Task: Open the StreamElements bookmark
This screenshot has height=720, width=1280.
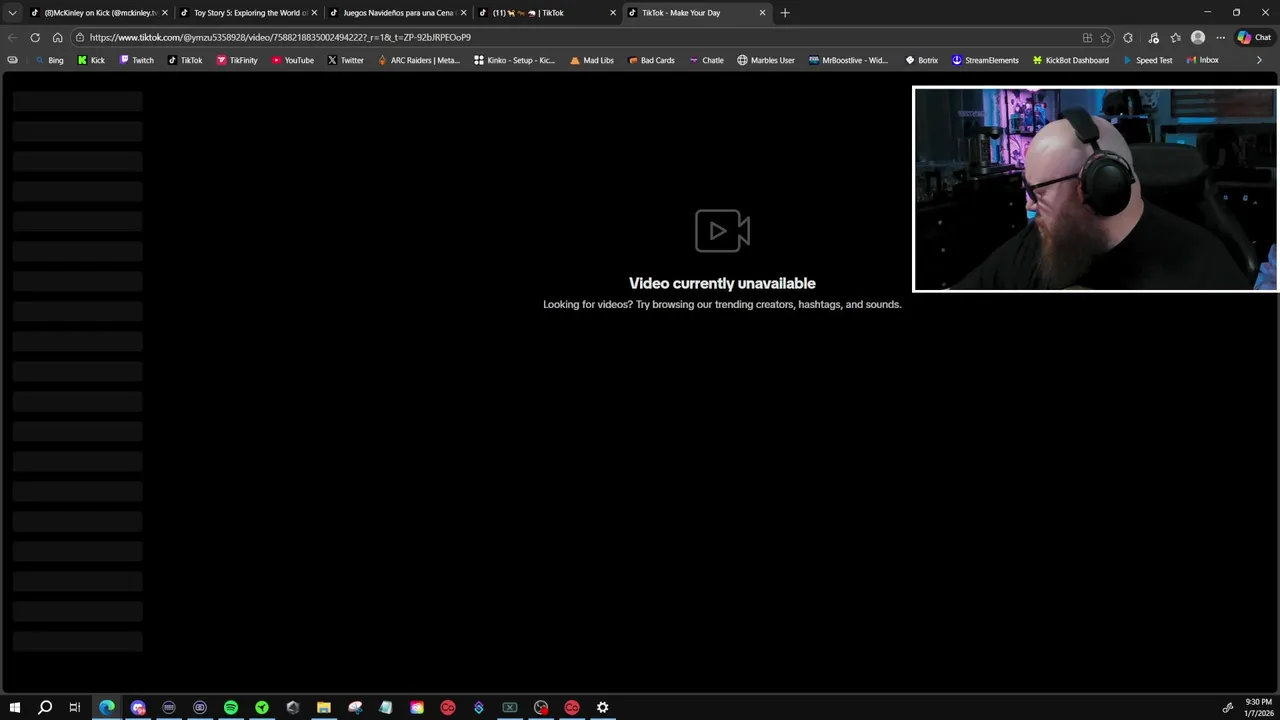Action: pyautogui.click(x=985, y=60)
